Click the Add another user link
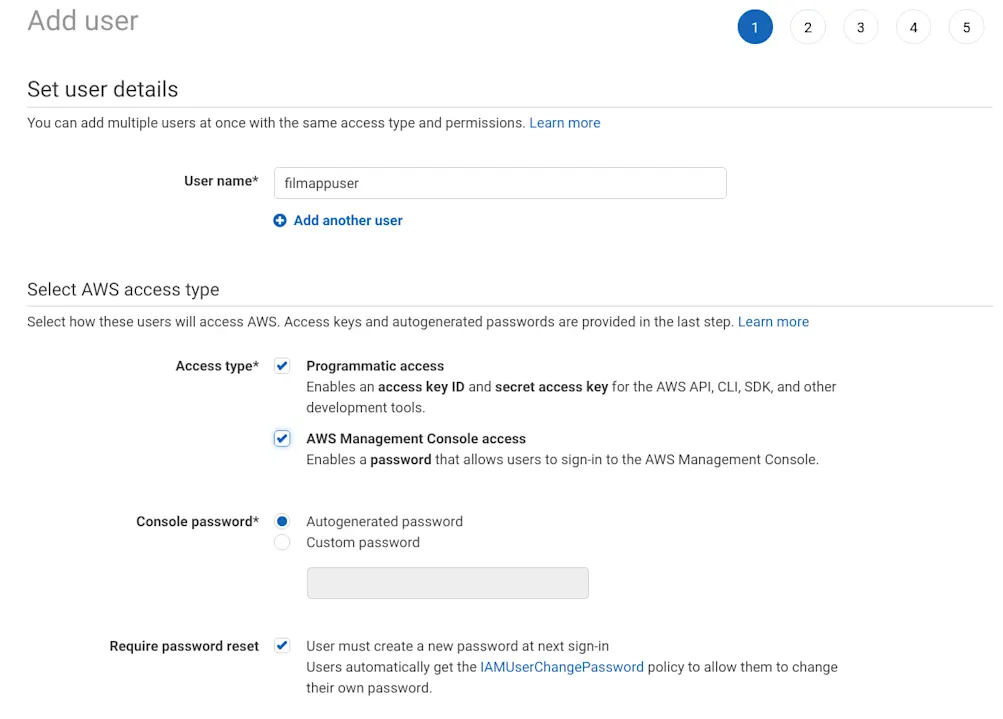 (348, 221)
